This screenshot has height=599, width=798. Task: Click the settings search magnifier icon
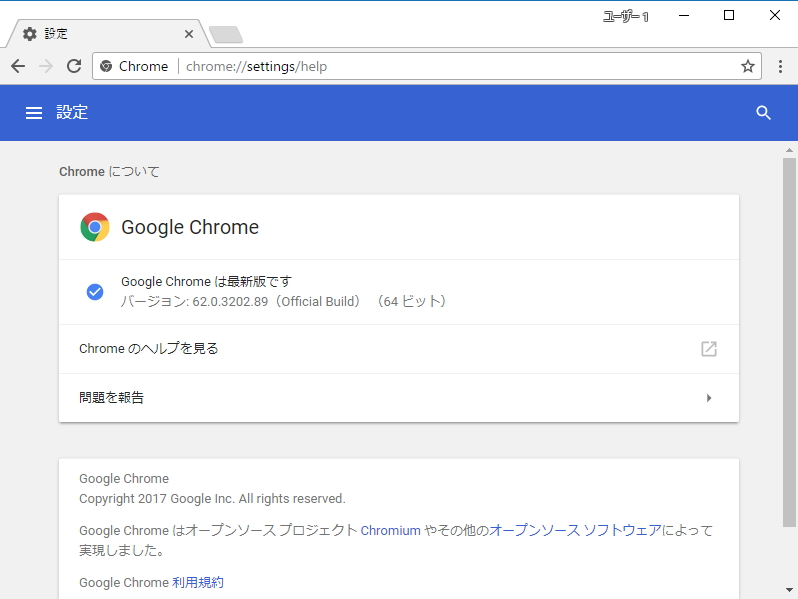point(763,113)
